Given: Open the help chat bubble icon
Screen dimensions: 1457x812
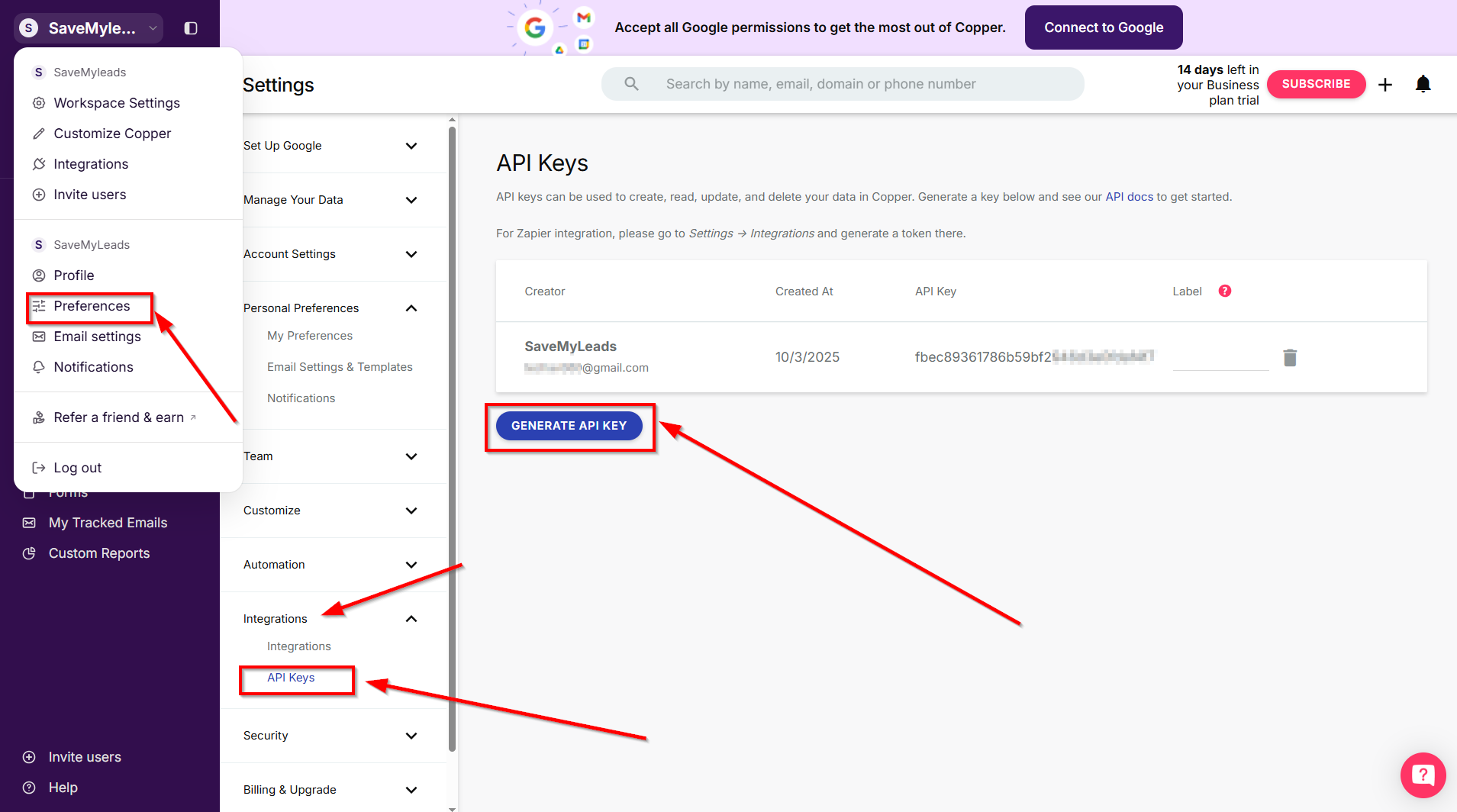Looking at the screenshot, I should 1423,775.
